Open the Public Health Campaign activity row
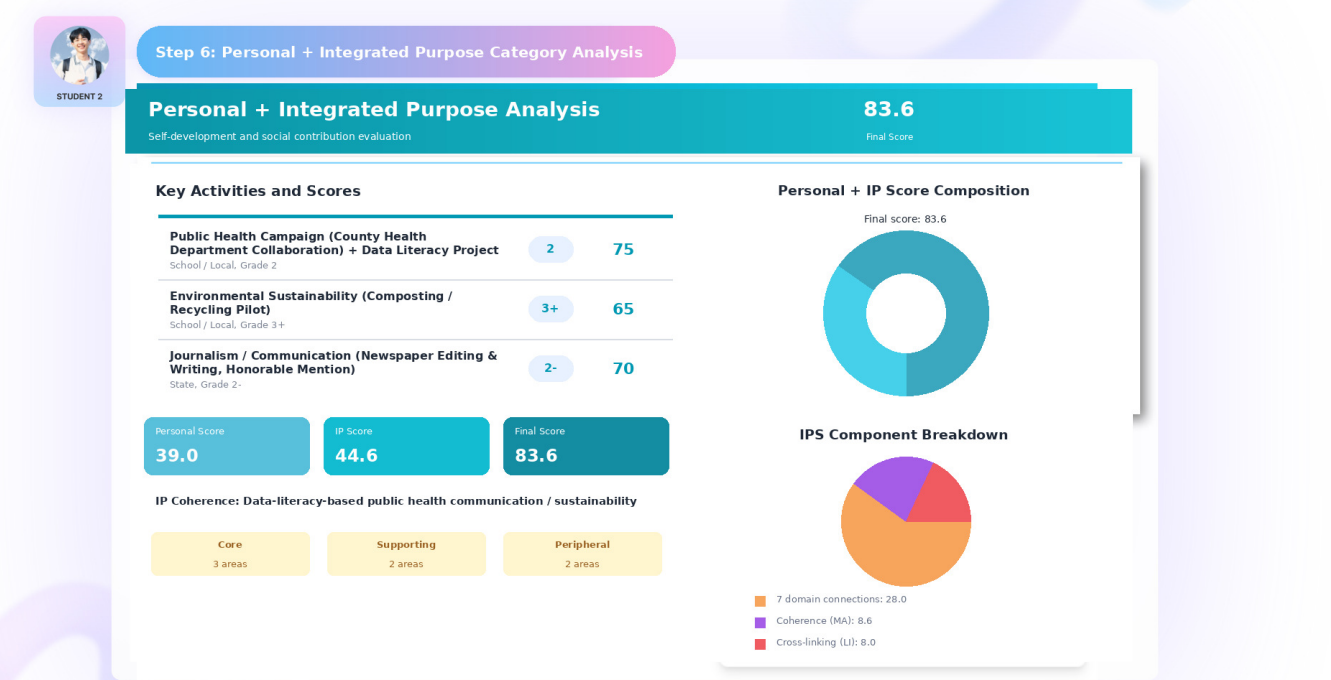The height and width of the screenshot is (680, 1331). pos(415,250)
